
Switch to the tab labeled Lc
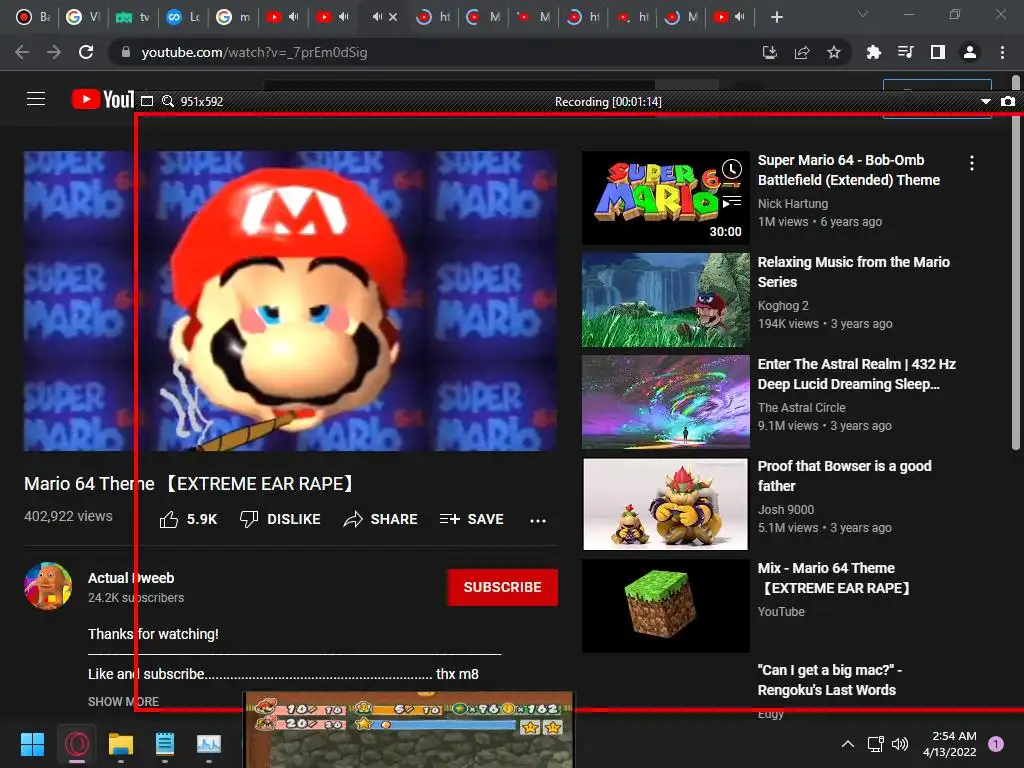coord(184,17)
